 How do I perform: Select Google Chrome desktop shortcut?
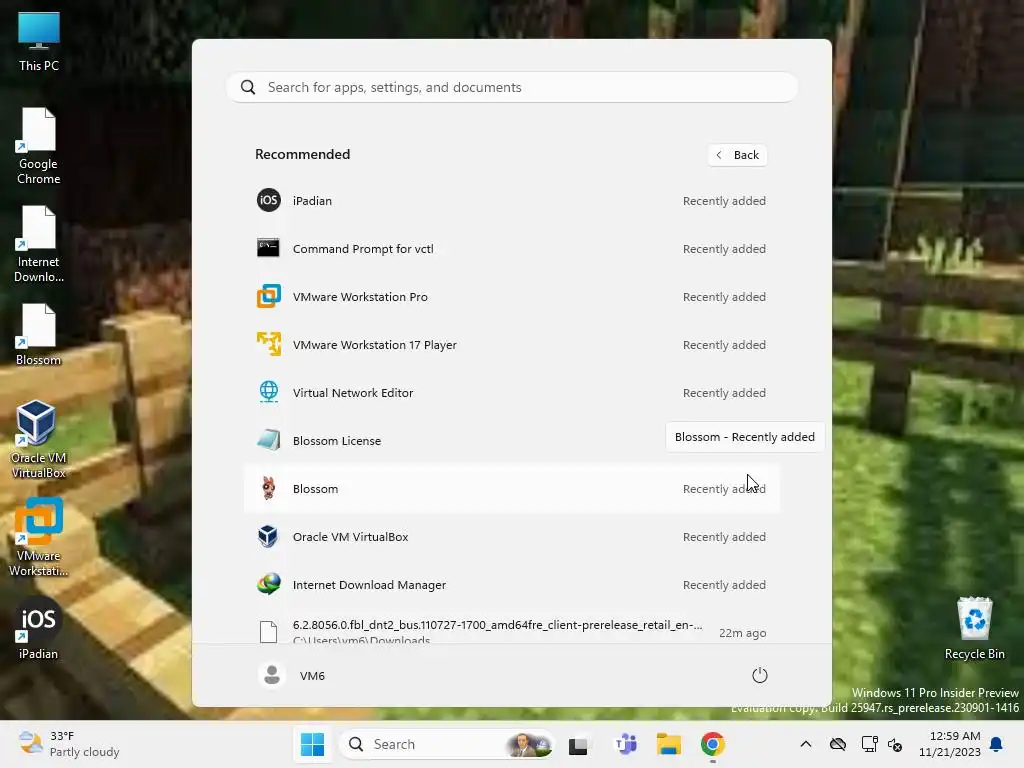39,146
